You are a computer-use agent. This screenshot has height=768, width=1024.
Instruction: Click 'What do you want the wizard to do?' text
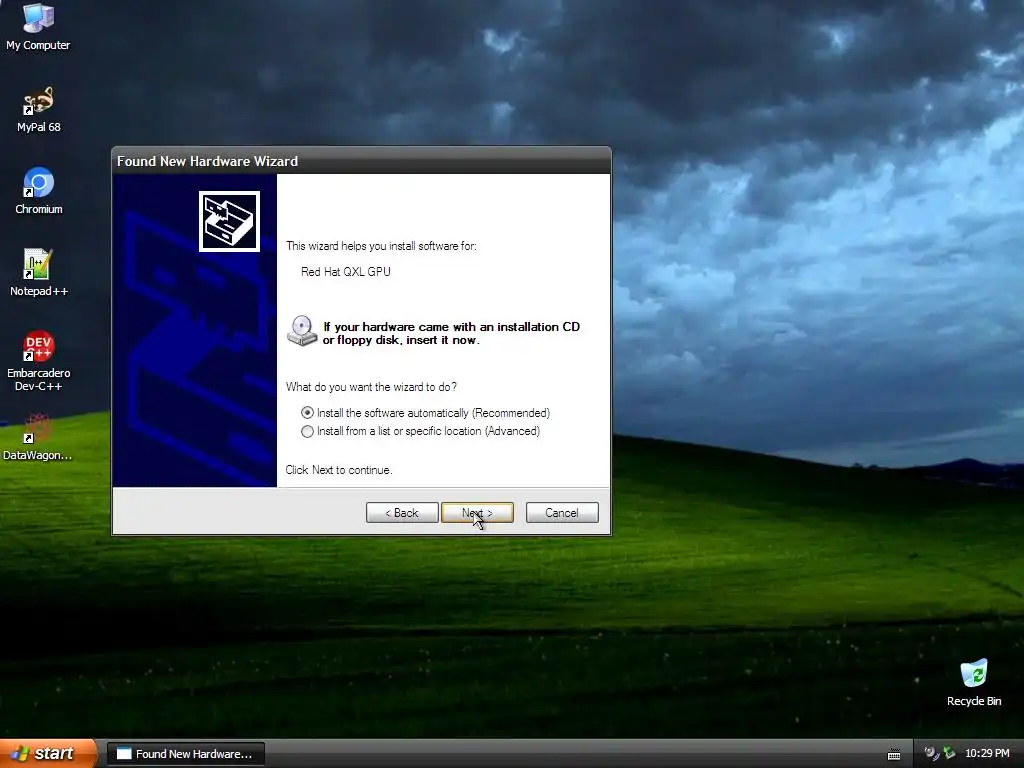(x=371, y=387)
